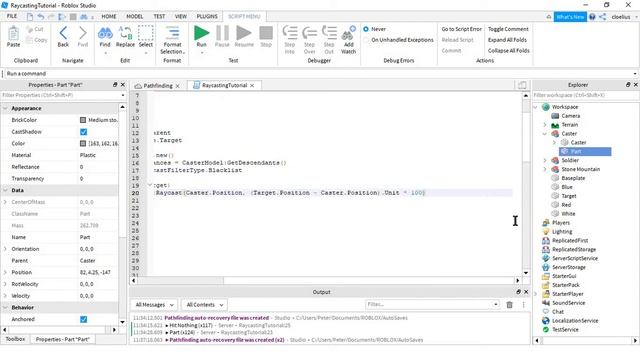
Task: Click the What's New button
Action: 570,17
